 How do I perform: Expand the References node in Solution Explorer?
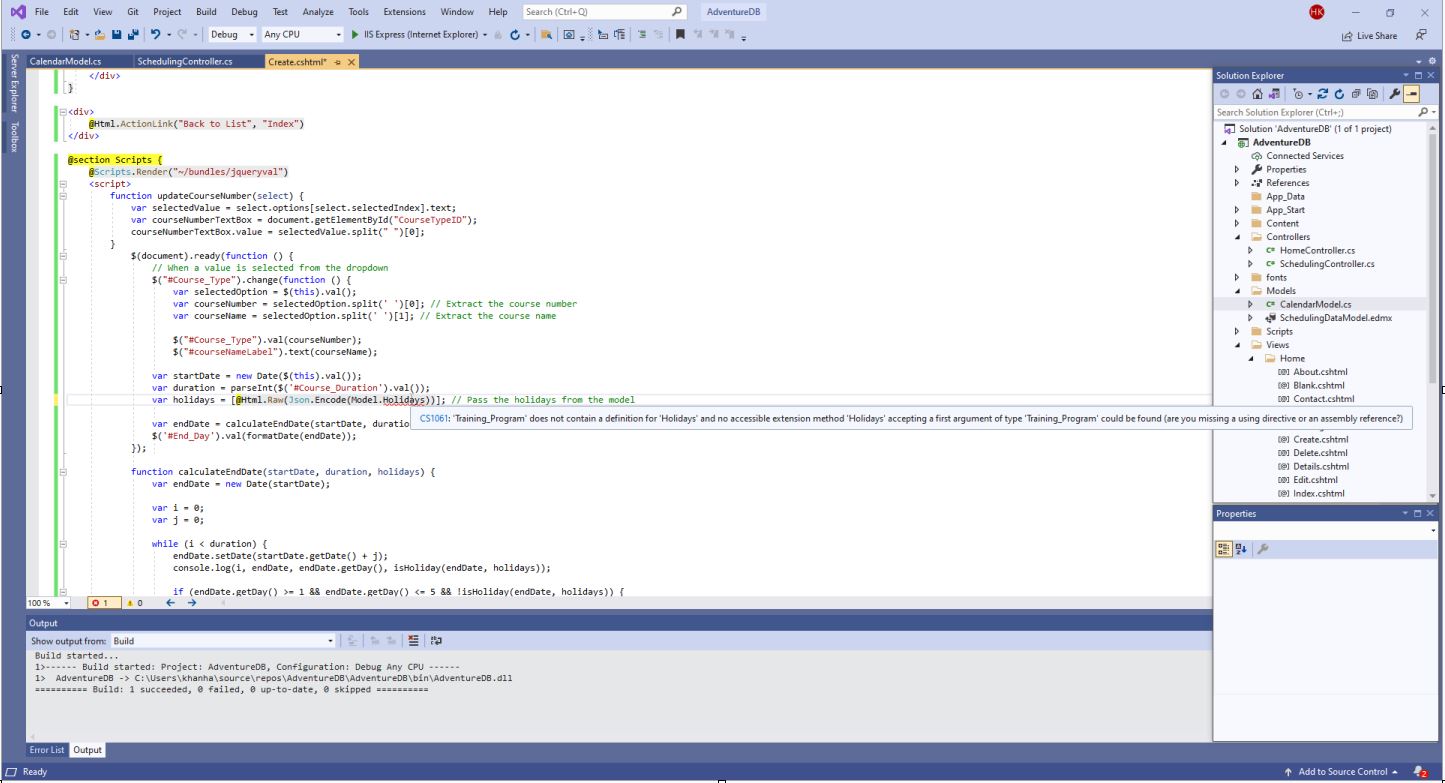pyautogui.click(x=1237, y=183)
